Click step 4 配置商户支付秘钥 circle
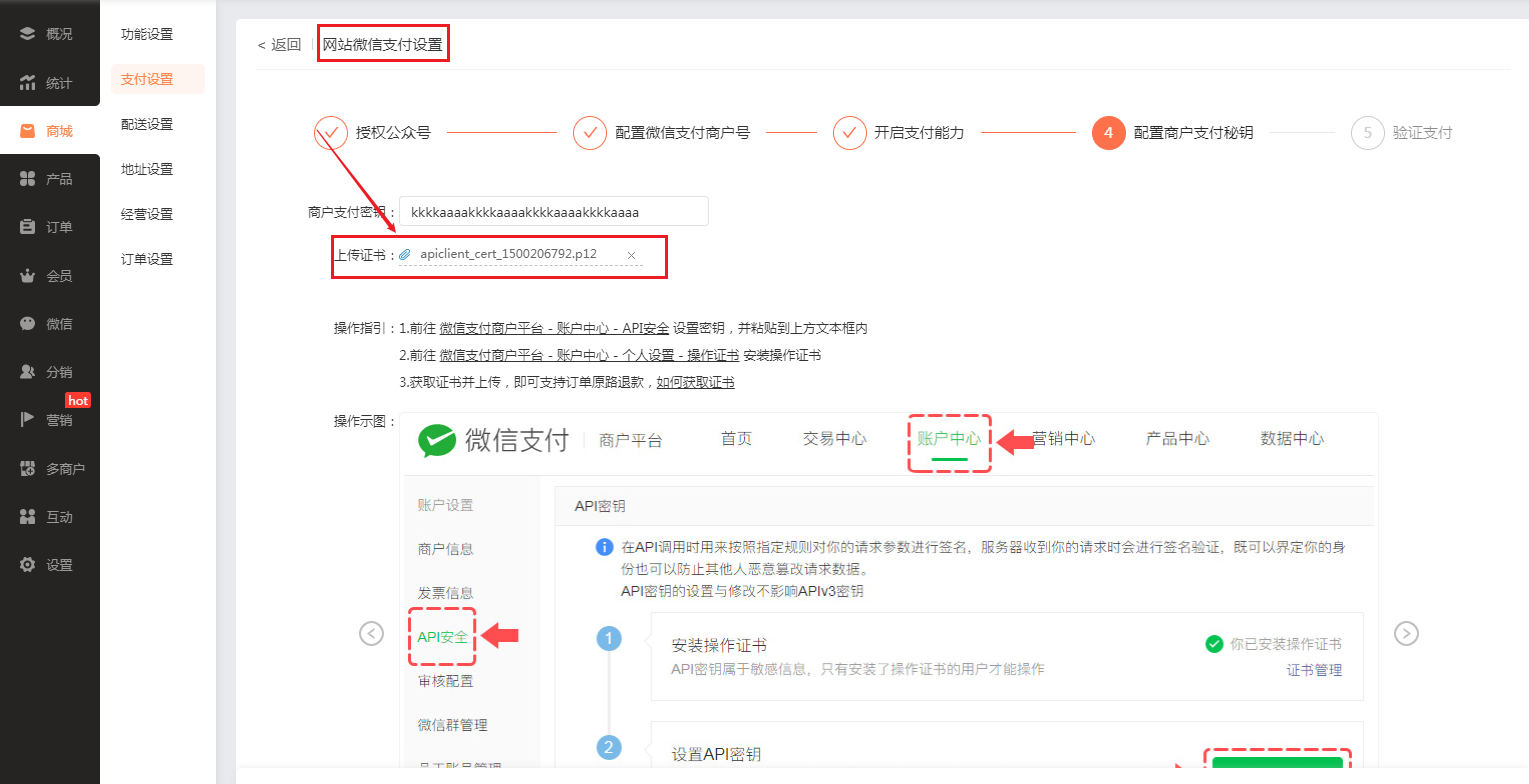Viewport: 1529px width, 784px height. pyautogui.click(x=1108, y=132)
